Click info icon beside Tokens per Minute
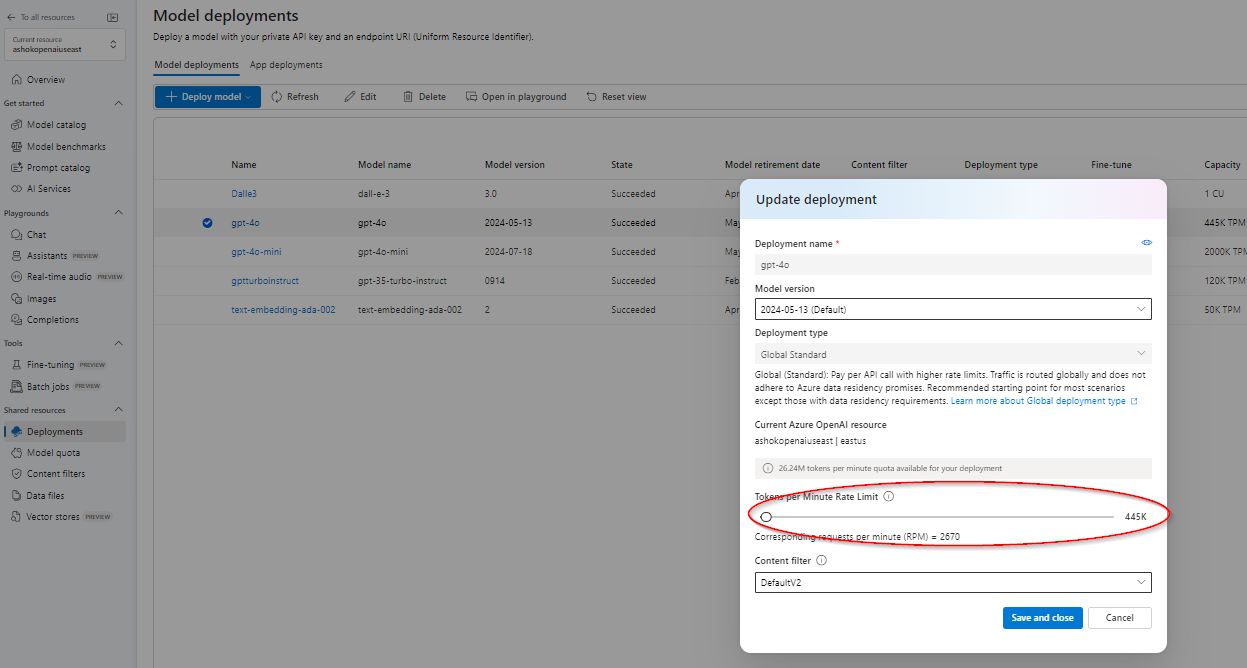The image size is (1247, 668). coord(889,496)
